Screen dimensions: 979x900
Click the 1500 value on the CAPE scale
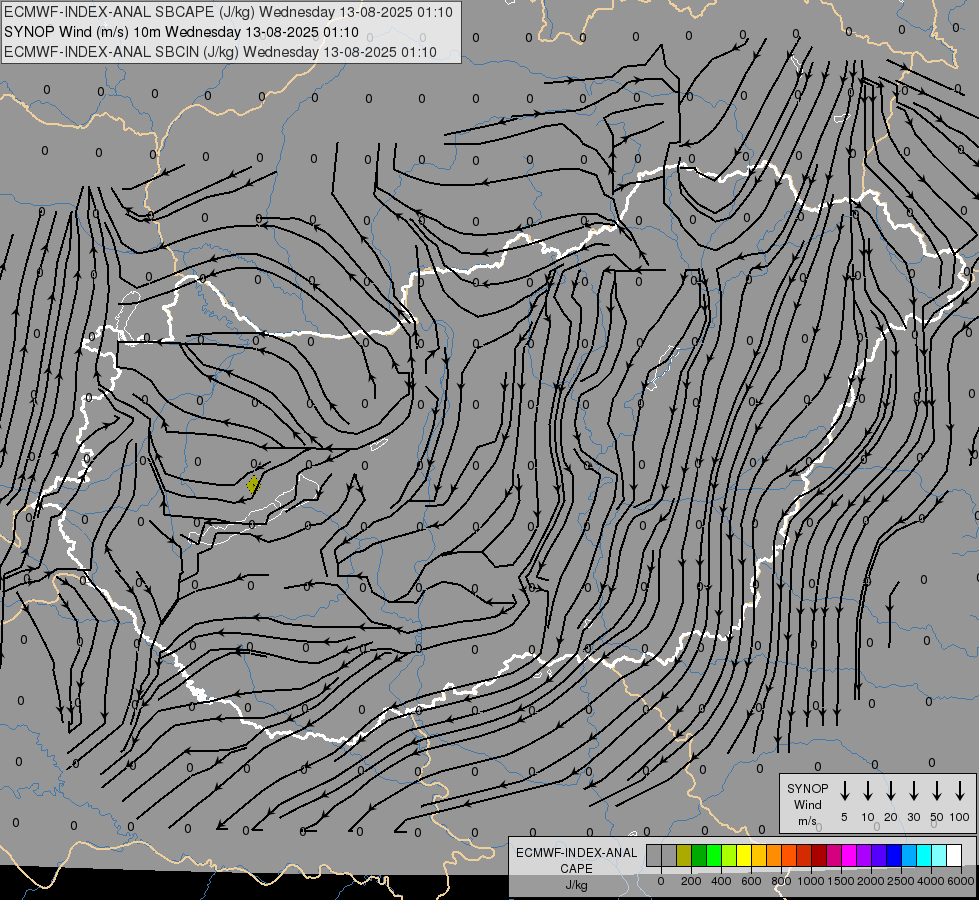tap(841, 881)
